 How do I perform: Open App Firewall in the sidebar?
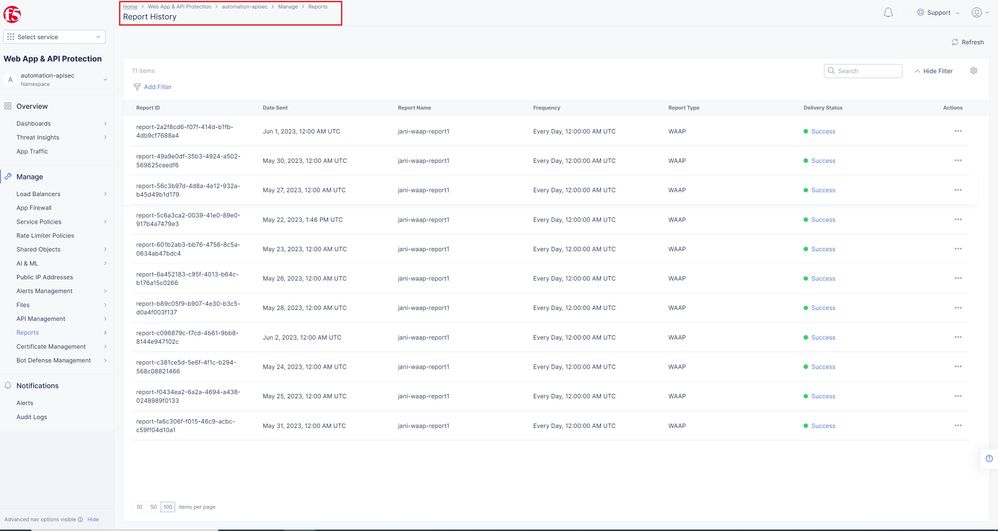click(34, 208)
